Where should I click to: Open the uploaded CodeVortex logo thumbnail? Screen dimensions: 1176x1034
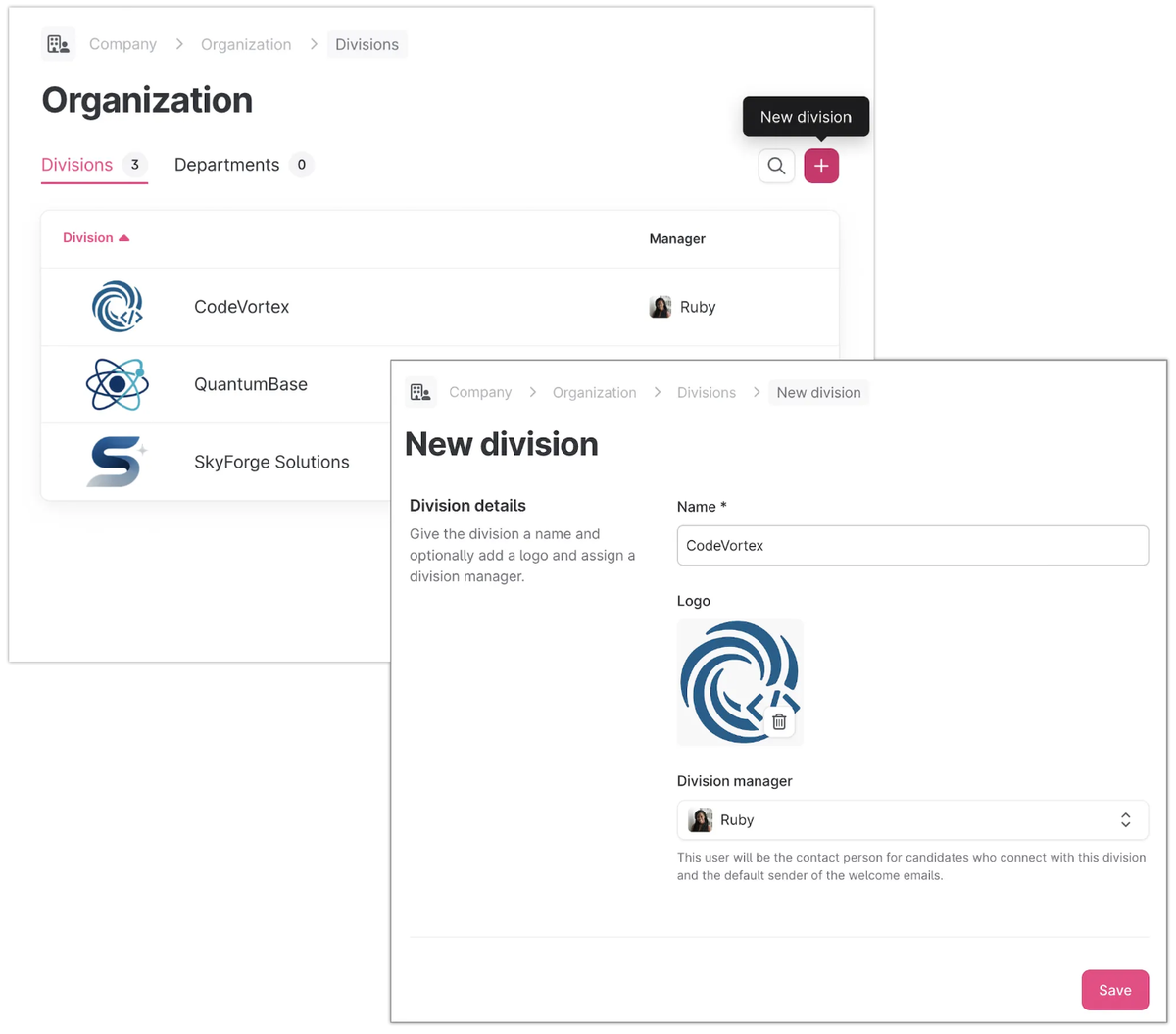tap(730, 676)
